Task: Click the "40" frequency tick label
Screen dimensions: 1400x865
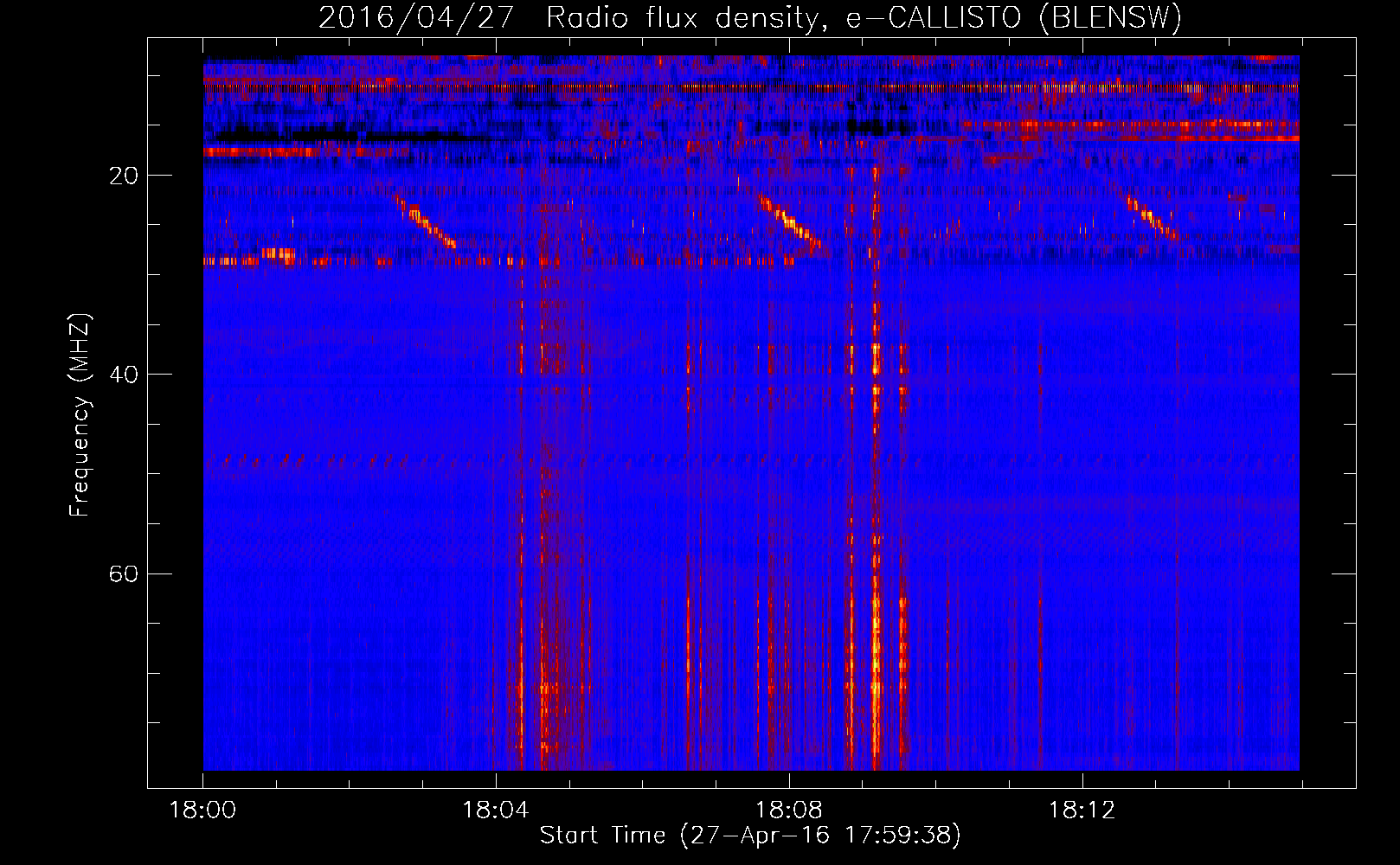Action: click(x=124, y=375)
